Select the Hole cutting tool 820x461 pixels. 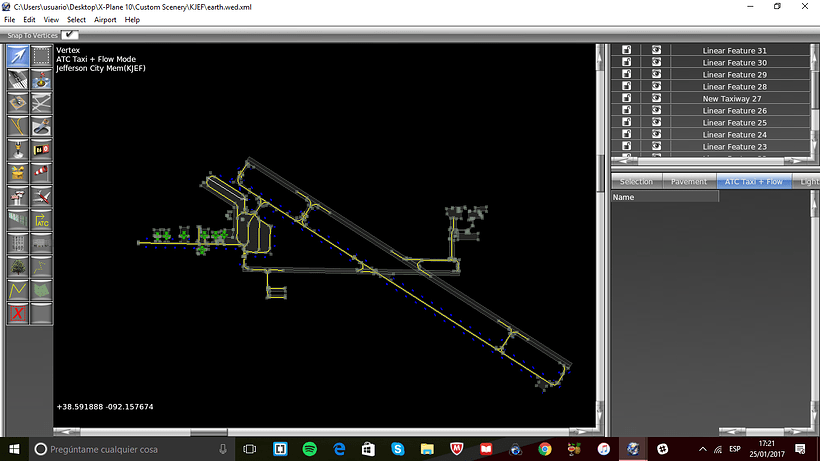coord(41,126)
